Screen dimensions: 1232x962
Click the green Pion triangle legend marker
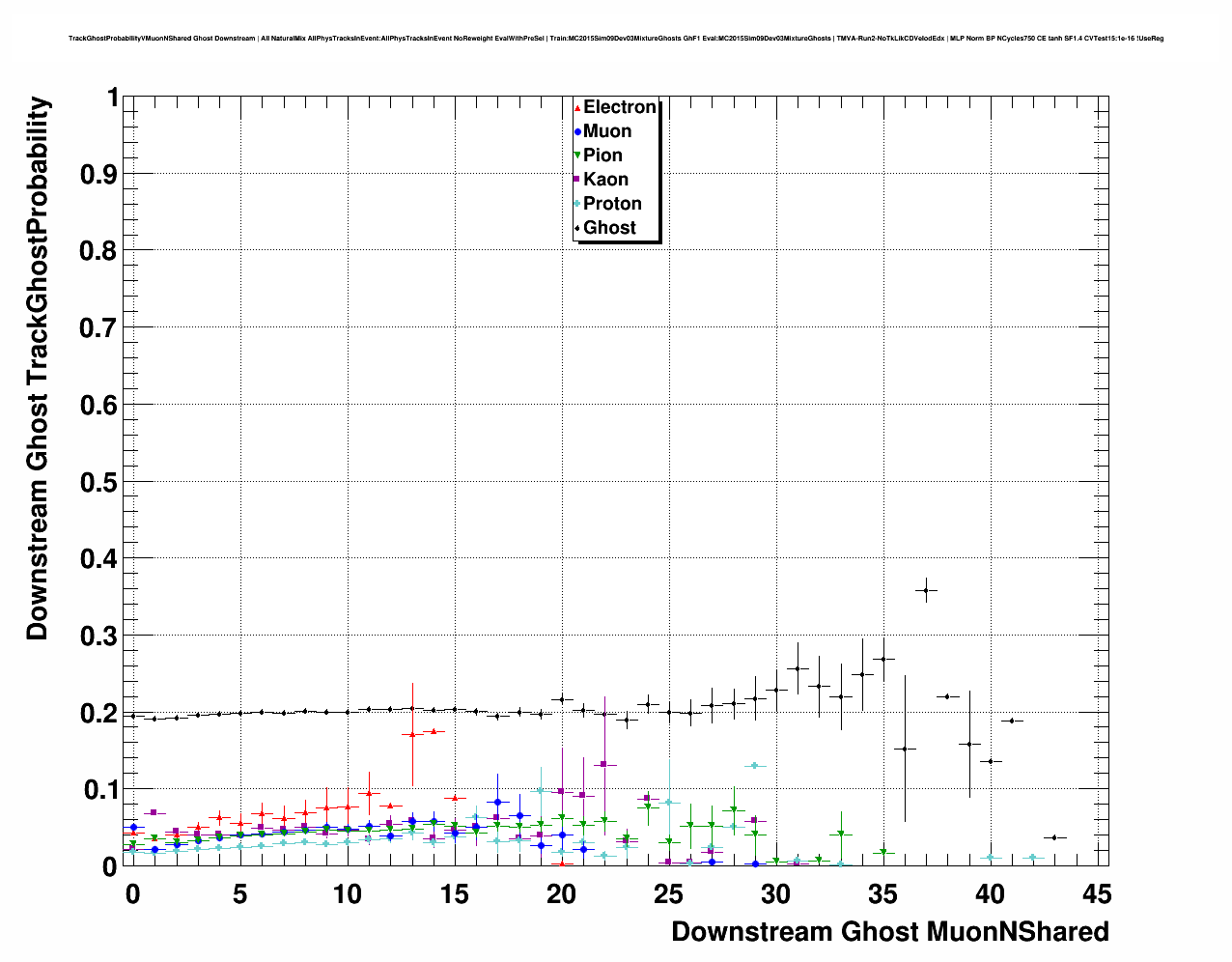pos(577,156)
